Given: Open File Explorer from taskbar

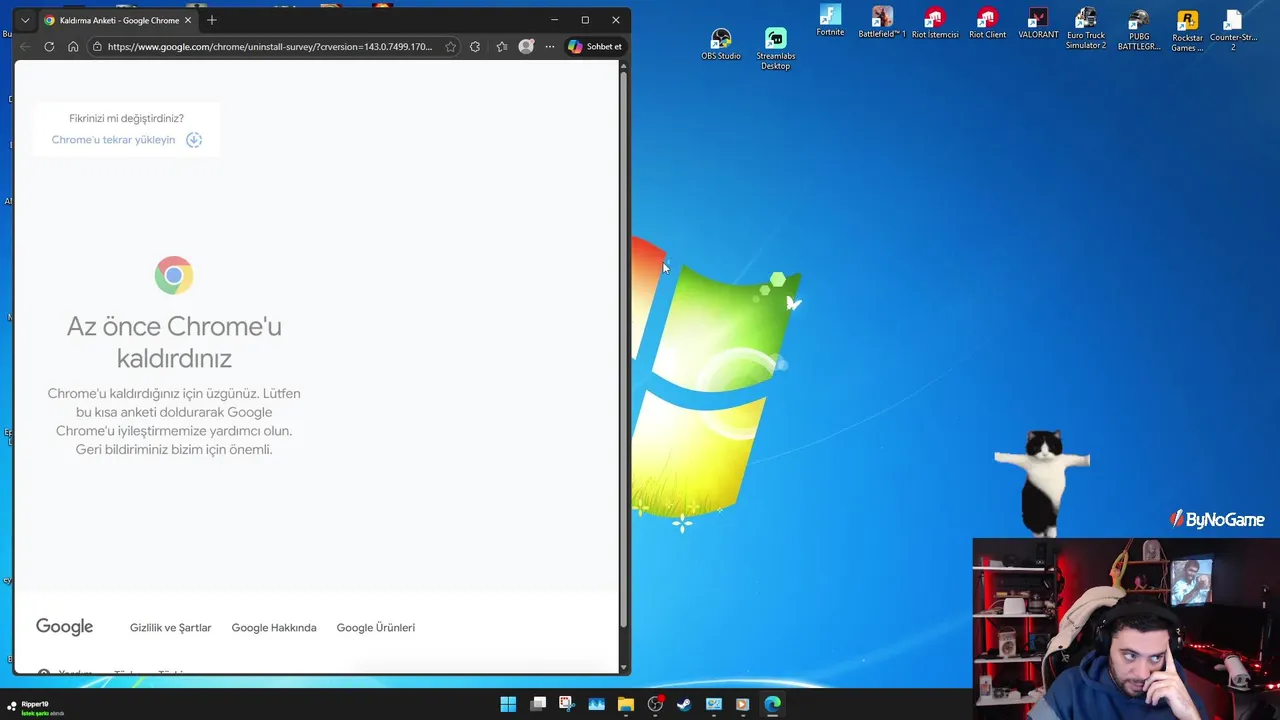Looking at the screenshot, I should pyautogui.click(x=626, y=704).
